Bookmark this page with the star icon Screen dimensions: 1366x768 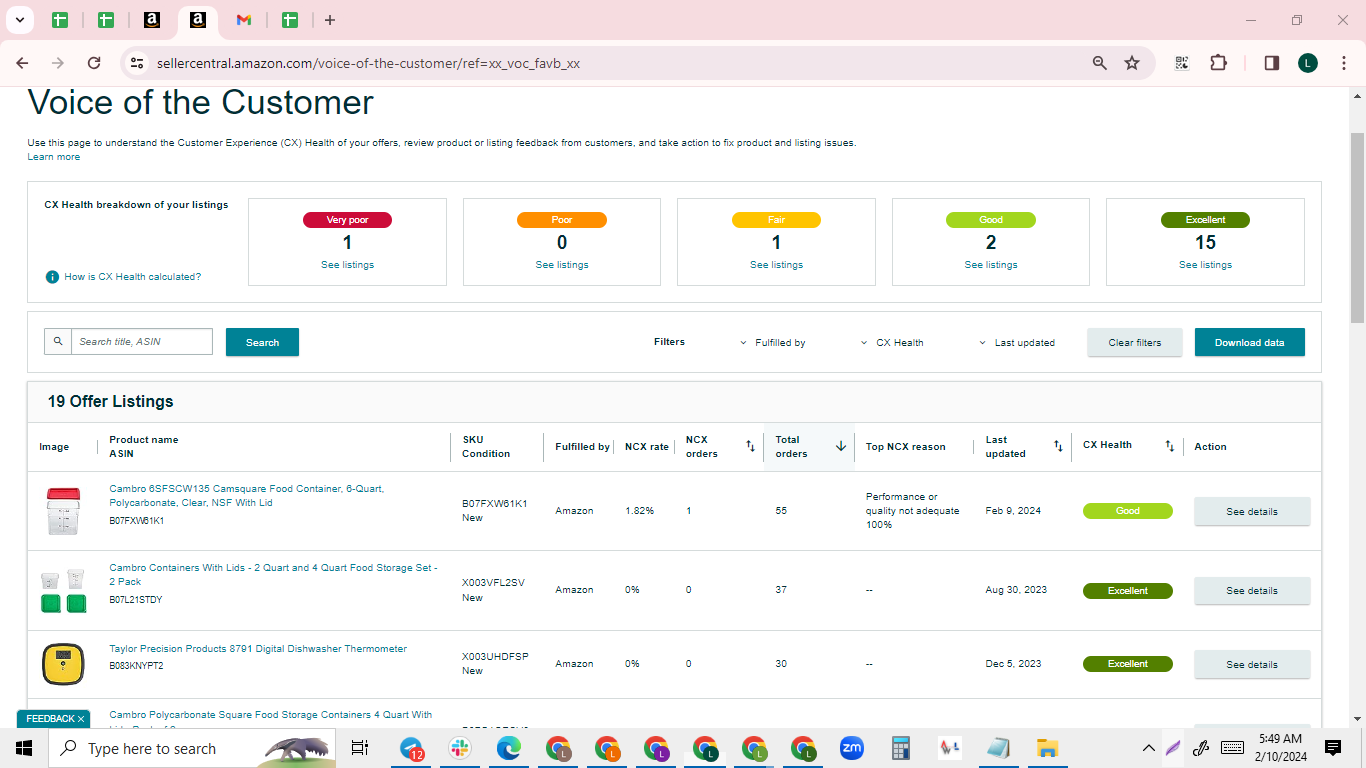click(x=1132, y=63)
